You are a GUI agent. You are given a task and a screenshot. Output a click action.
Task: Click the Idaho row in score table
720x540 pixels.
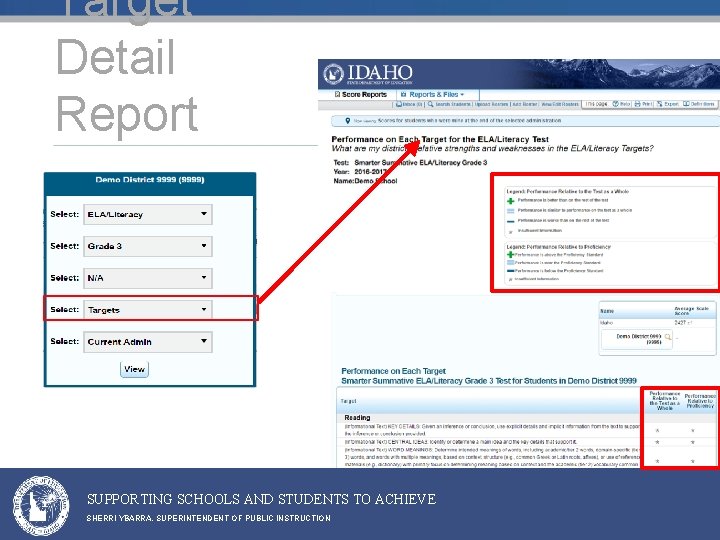tap(657, 323)
